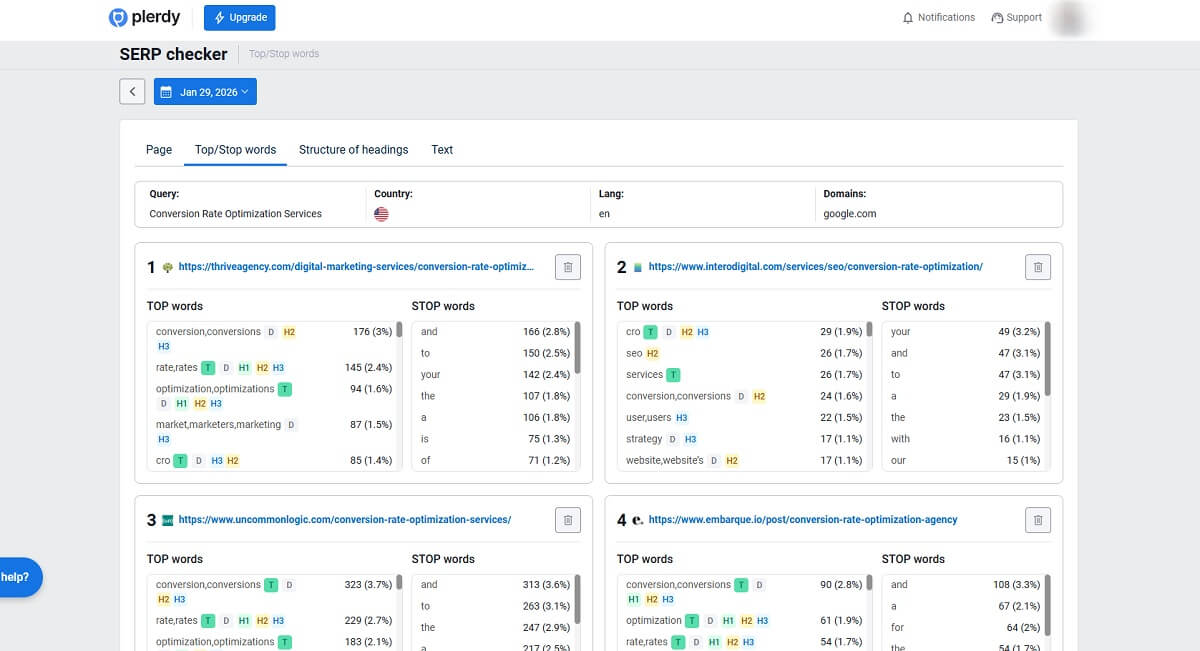Delete result 1 with trash icon
This screenshot has height=651, width=1200.
(x=568, y=267)
